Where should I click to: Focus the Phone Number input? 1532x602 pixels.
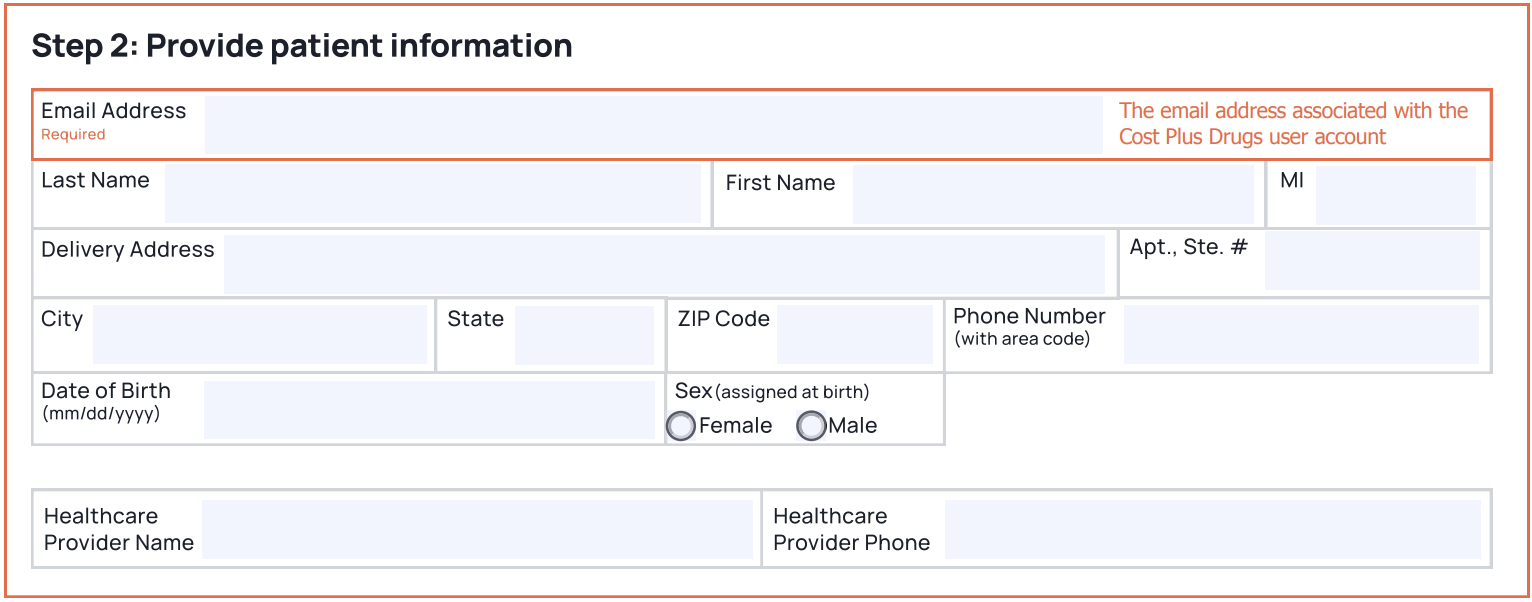click(x=1301, y=334)
